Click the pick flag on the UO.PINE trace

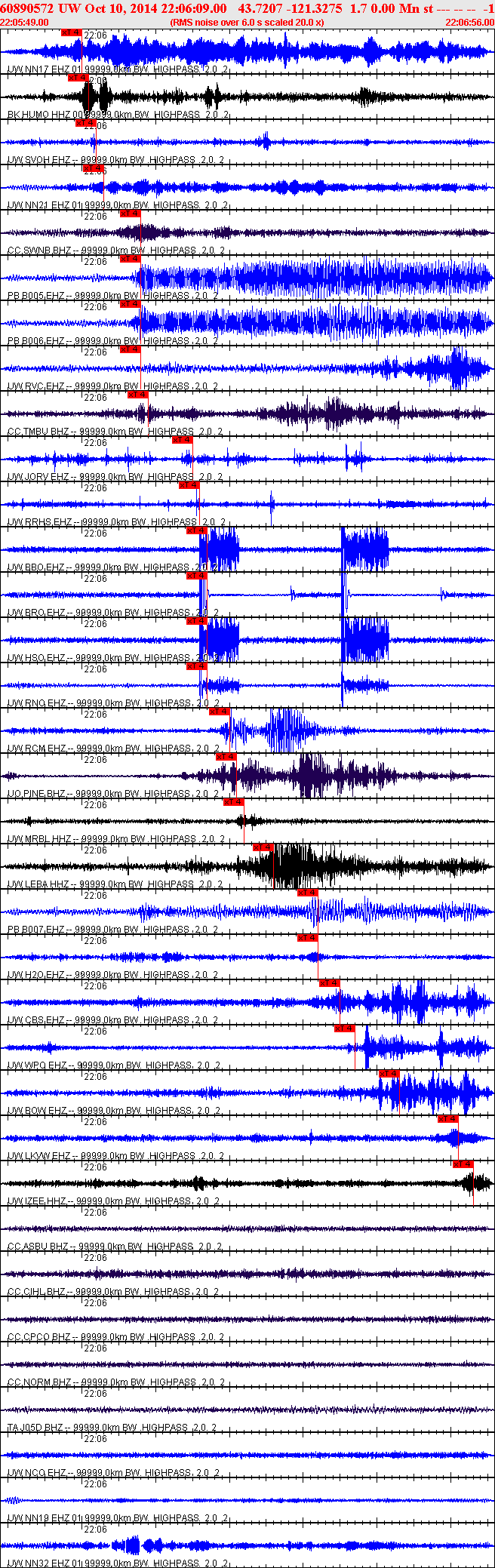pyautogui.click(x=226, y=757)
